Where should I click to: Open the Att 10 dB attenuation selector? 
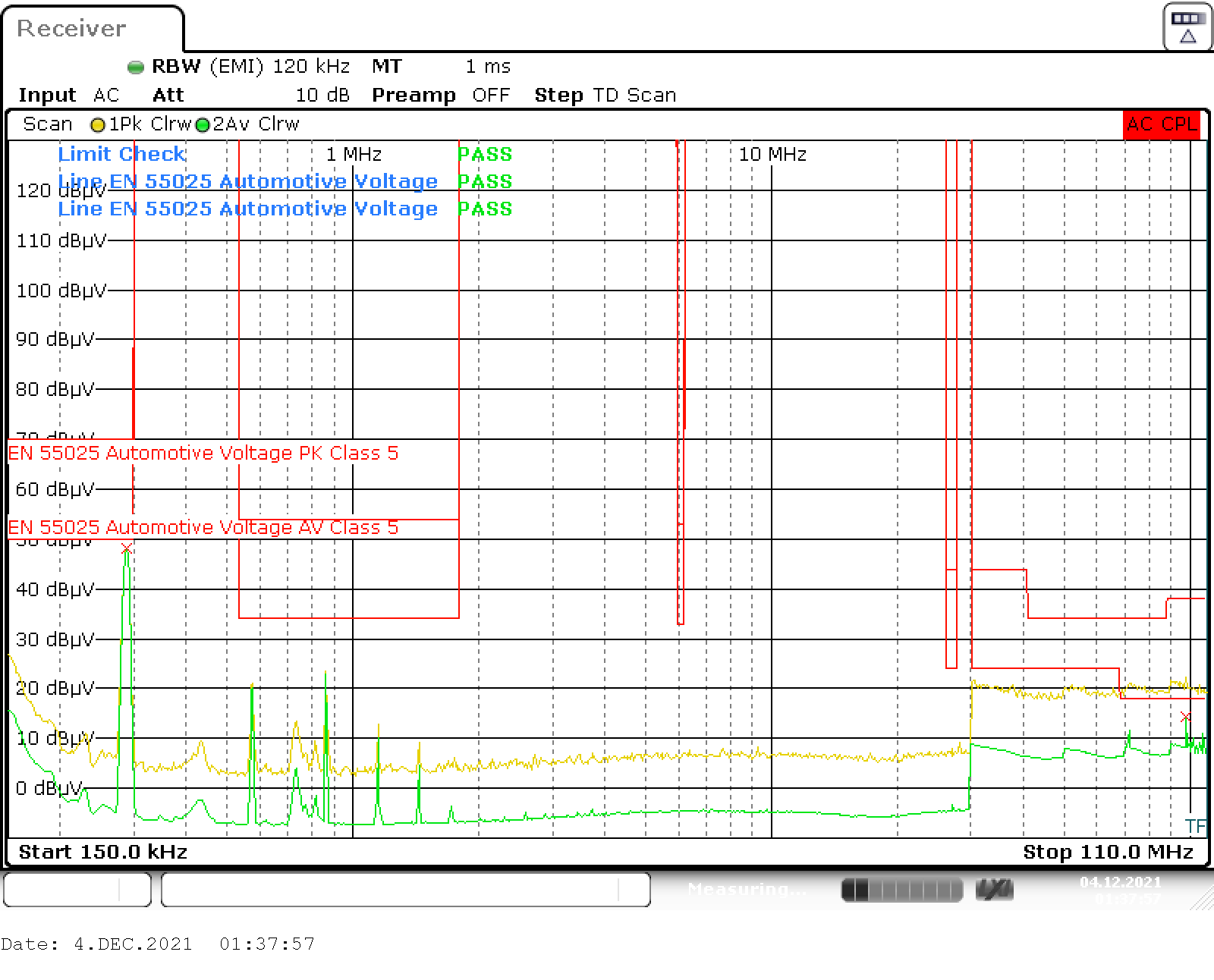[x=322, y=95]
